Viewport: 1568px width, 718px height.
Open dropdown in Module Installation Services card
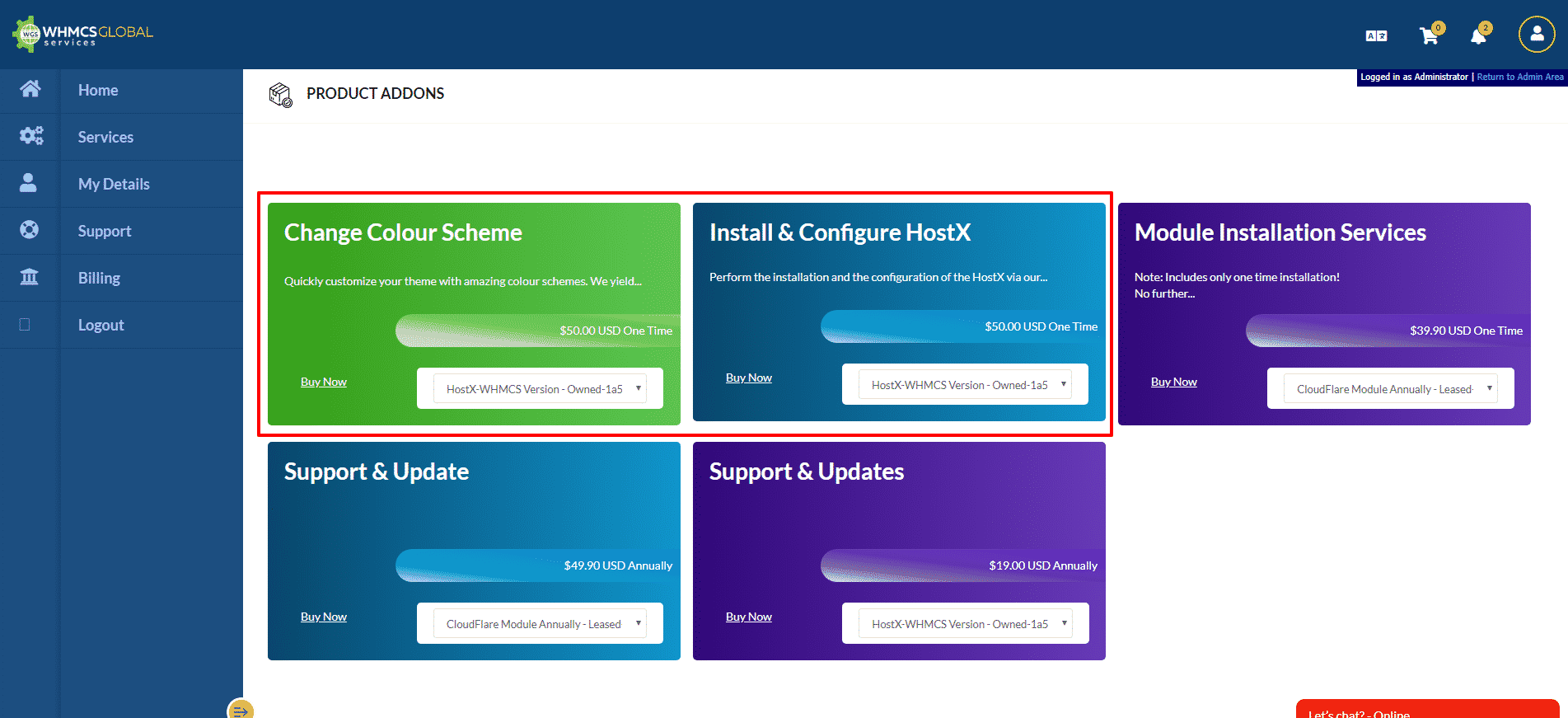1390,389
